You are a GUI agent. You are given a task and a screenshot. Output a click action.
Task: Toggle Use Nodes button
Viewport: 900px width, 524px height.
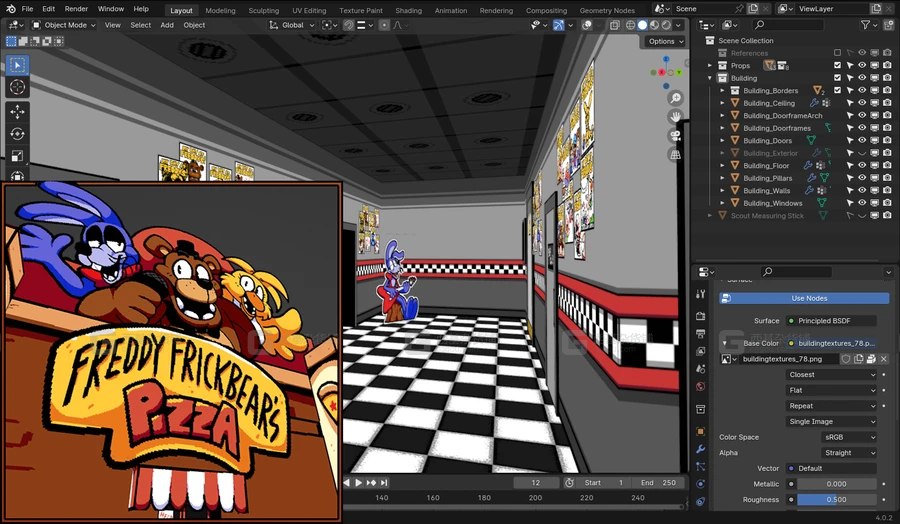pyautogui.click(x=804, y=298)
